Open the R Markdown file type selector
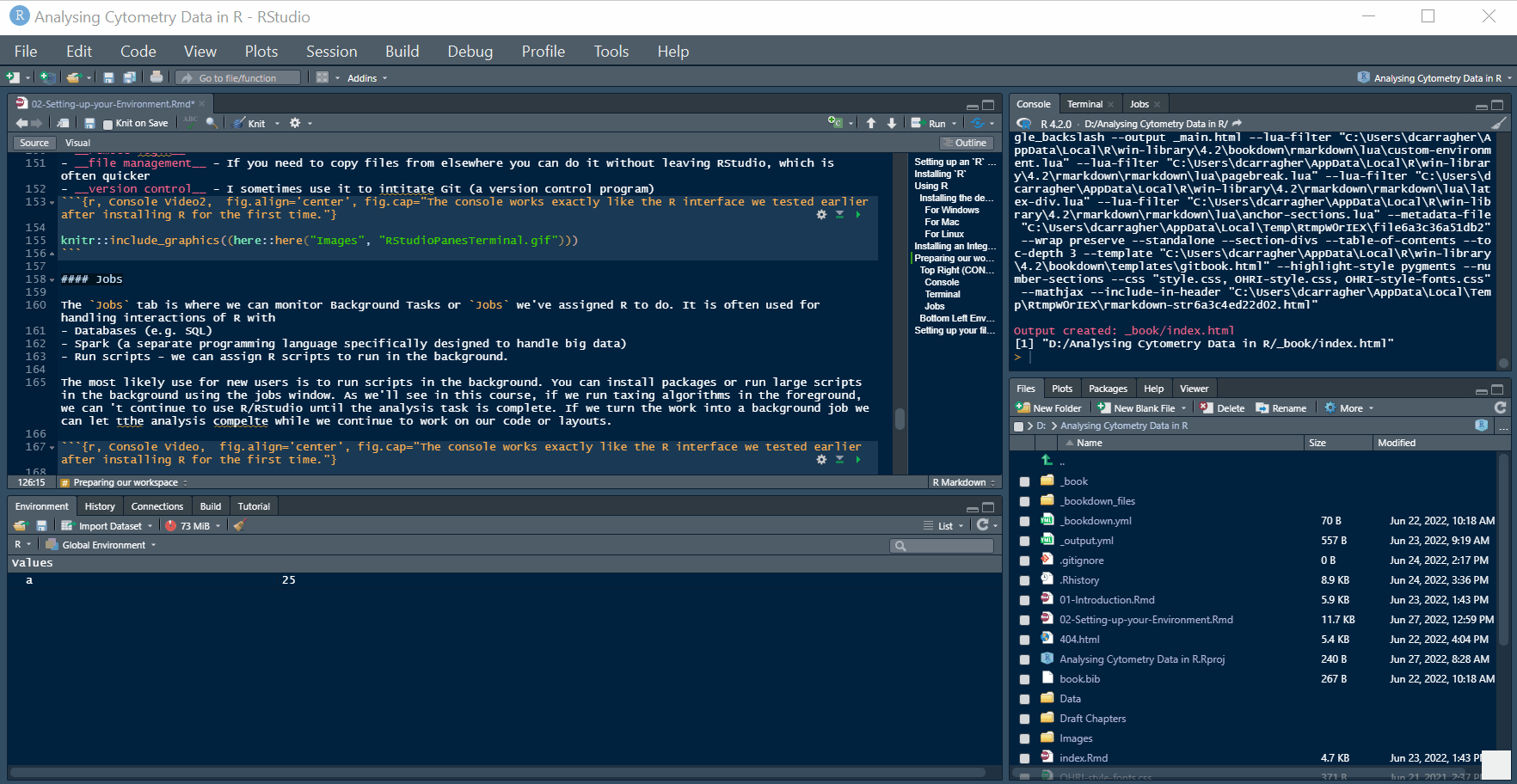The width and height of the screenshot is (1517, 784). [x=963, y=482]
